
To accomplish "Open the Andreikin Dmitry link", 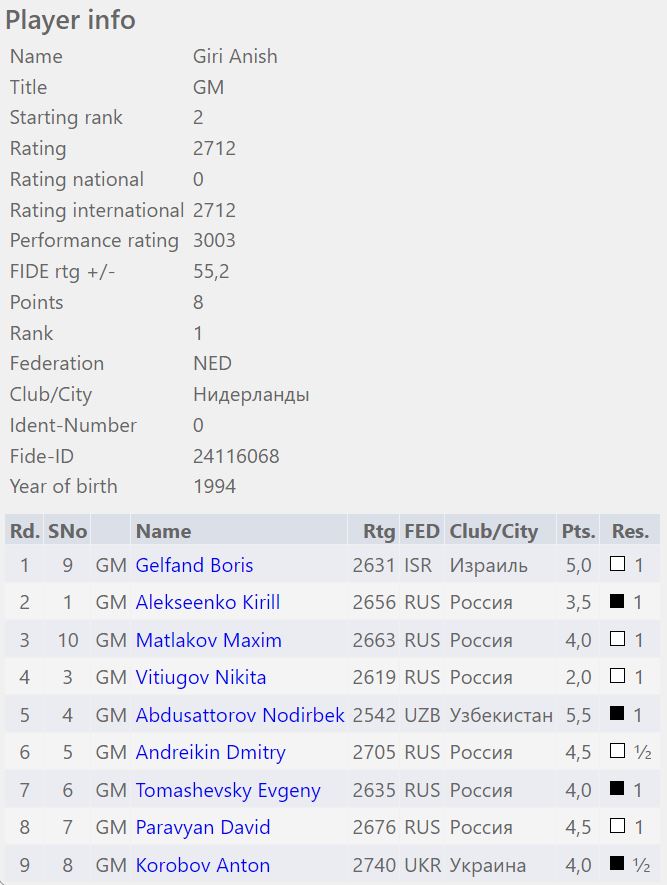I will coord(210,752).
